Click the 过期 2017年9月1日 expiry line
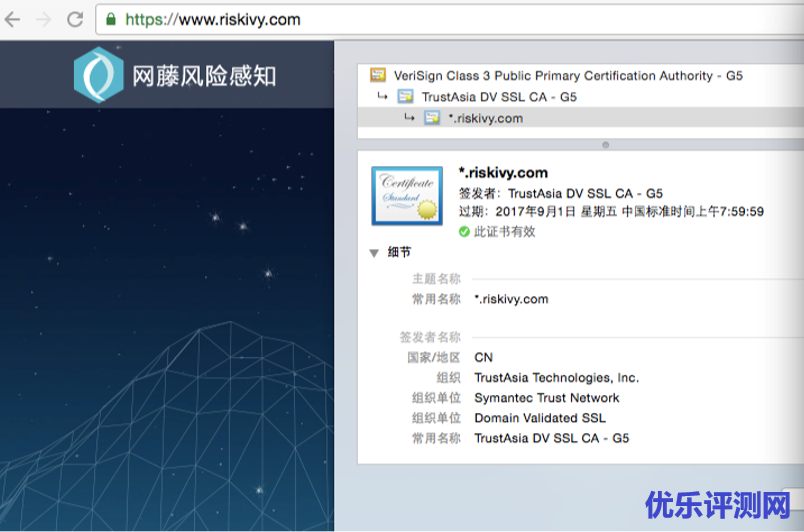The height and width of the screenshot is (532, 804). click(611, 211)
